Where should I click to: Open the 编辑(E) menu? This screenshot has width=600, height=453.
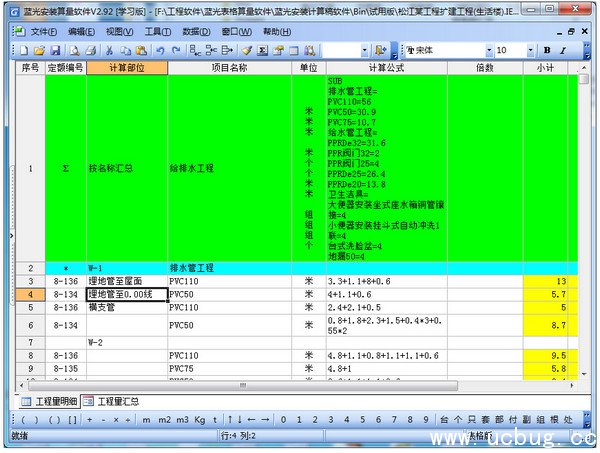click(x=82, y=32)
